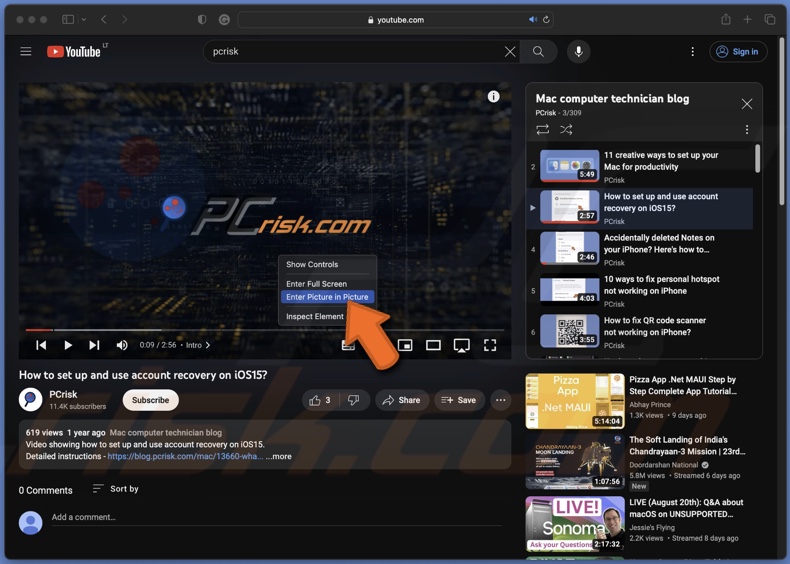Share this video

point(402,400)
